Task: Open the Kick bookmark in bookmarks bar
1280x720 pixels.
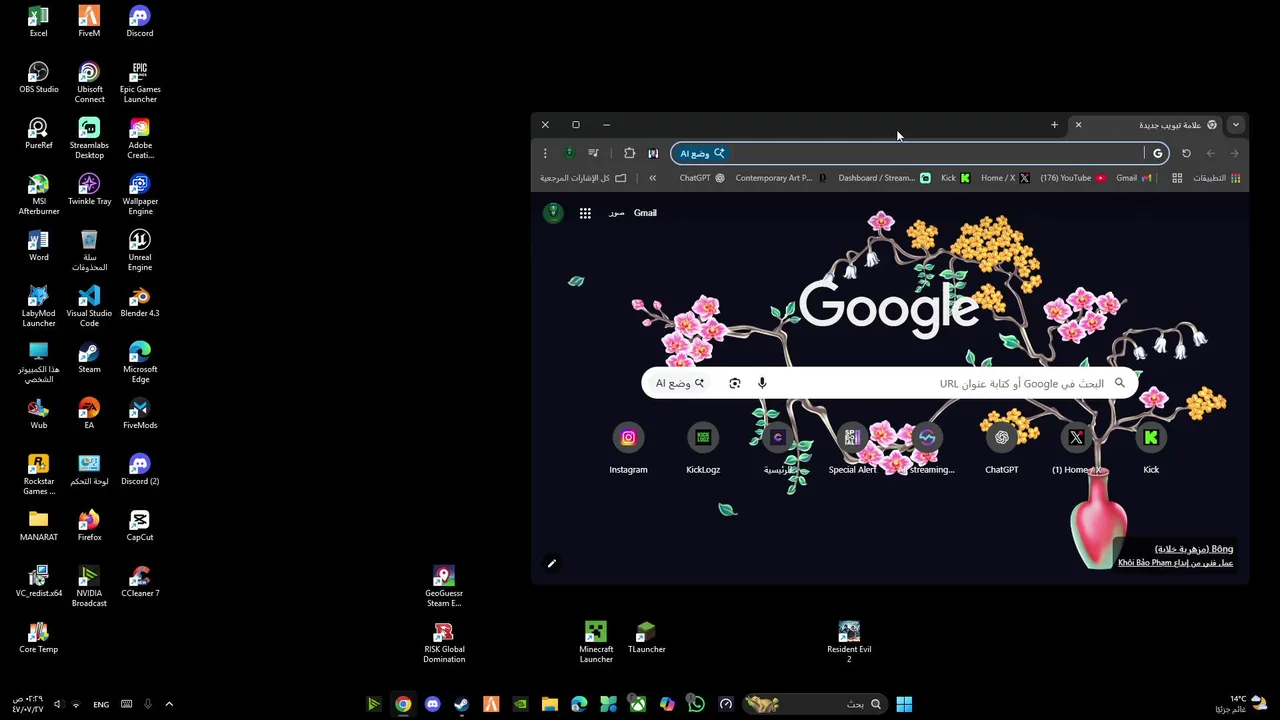Action: [x=955, y=178]
